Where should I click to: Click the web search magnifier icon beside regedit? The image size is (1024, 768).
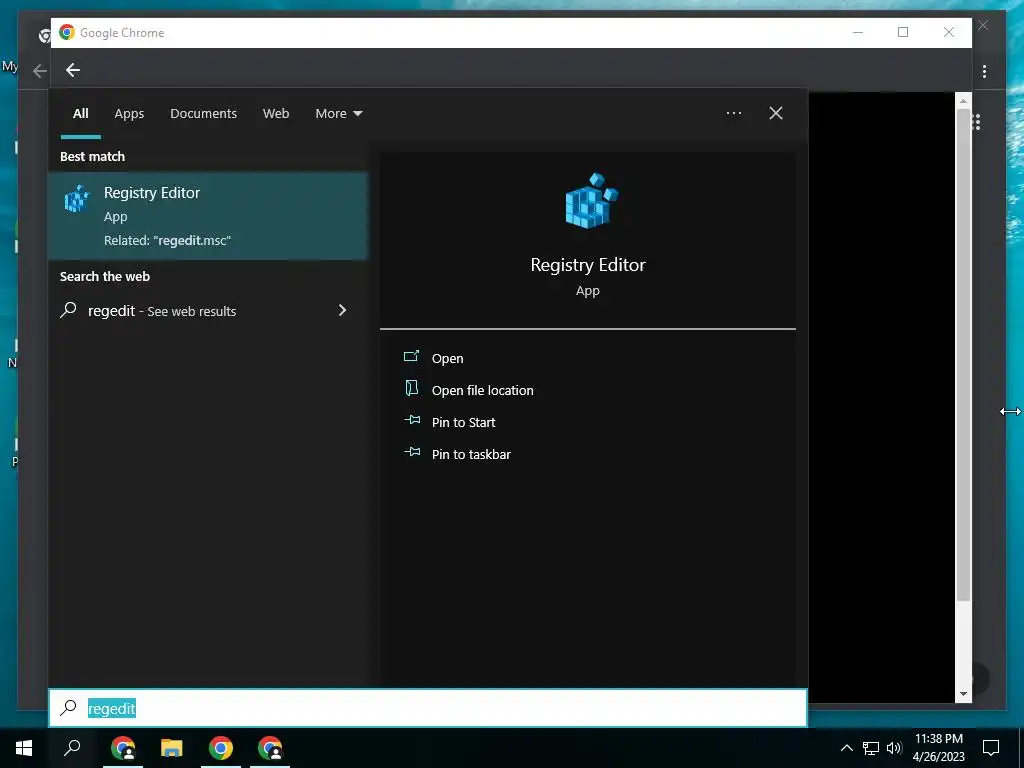click(x=69, y=310)
